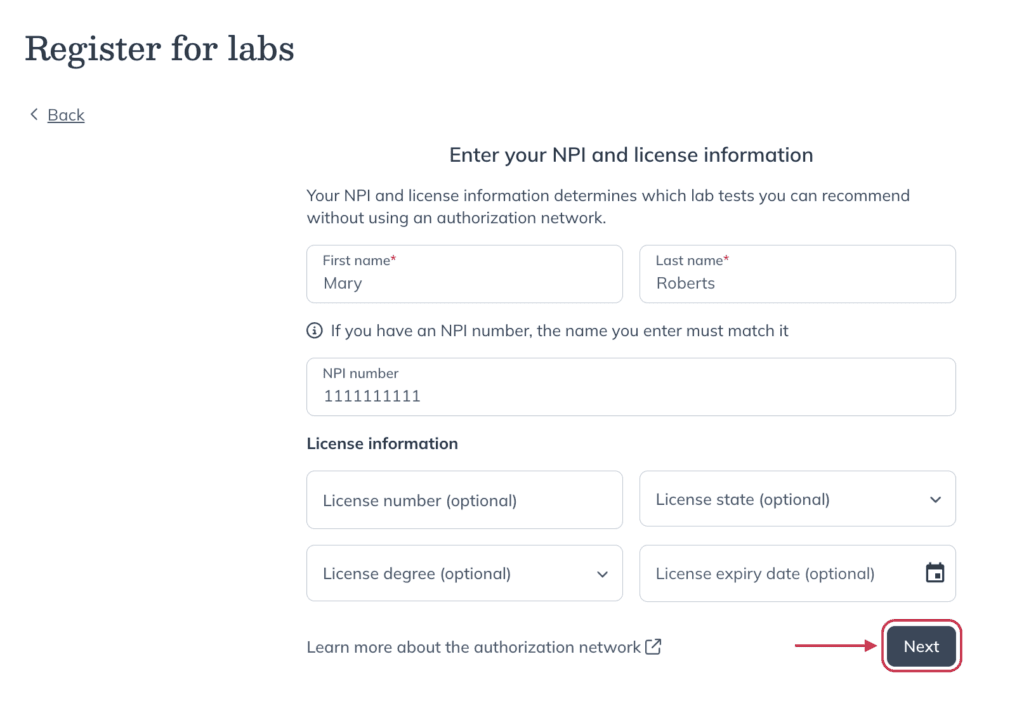Viewport: 1024px width, 718px height.
Task: Click the Enter your NPI and license information title
Action: (631, 155)
